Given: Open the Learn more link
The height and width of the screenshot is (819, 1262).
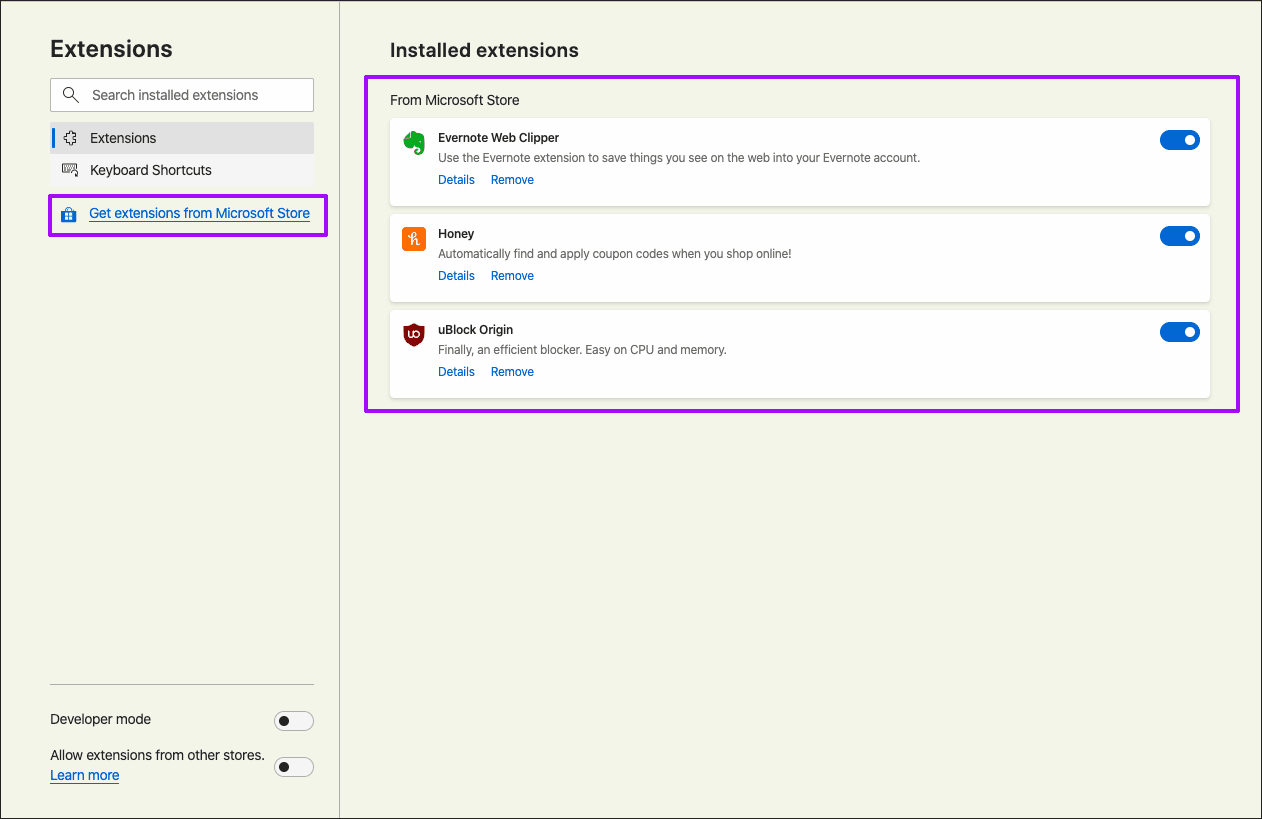Looking at the screenshot, I should (85, 775).
